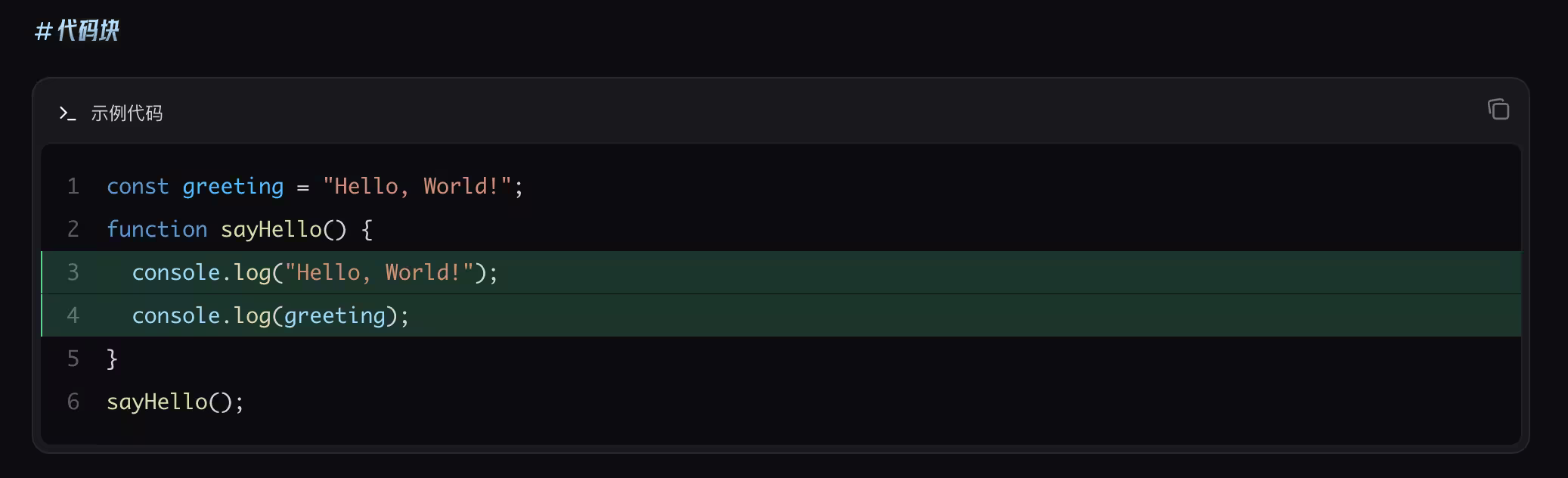Open the 代码块 heading link

[x=88, y=30]
